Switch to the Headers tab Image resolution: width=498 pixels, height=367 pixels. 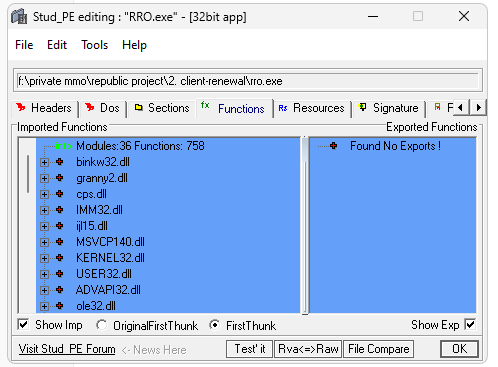44,108
